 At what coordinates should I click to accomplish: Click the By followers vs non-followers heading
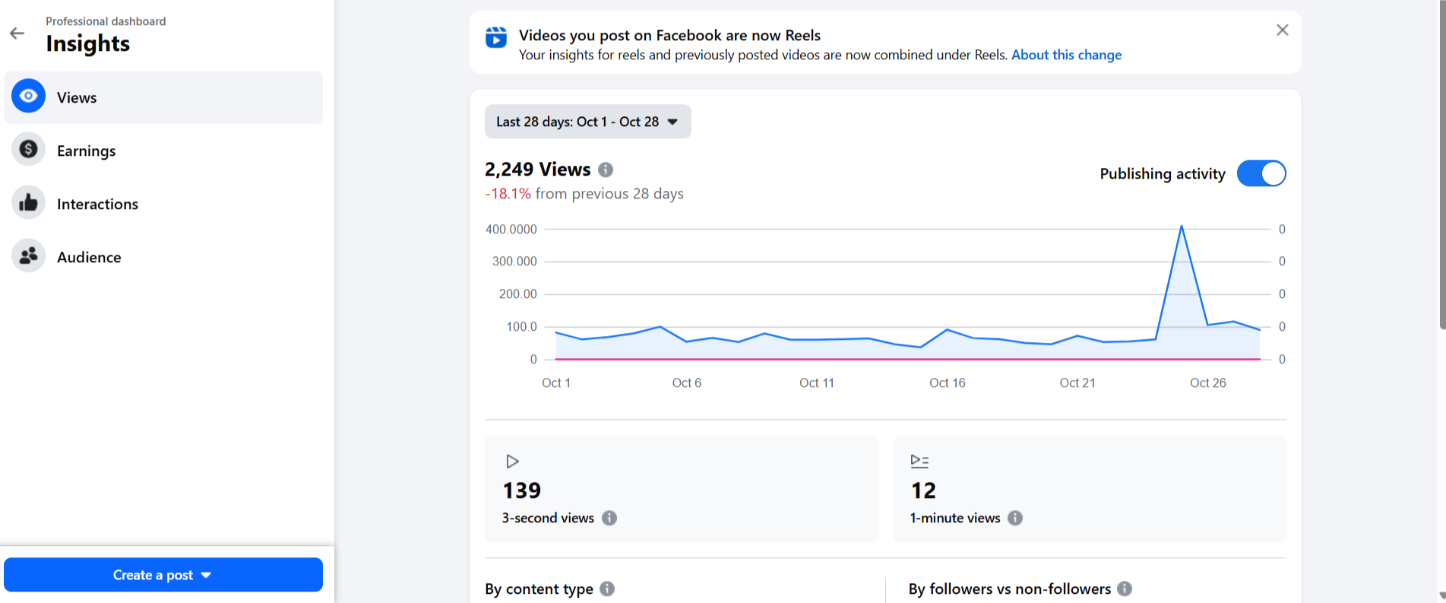(x=1009, y=589)
